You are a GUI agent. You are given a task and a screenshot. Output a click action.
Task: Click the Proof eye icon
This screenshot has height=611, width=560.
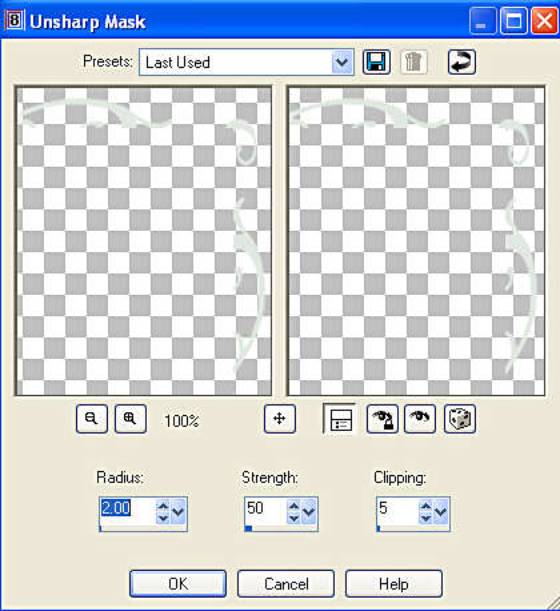tap(420, 419)
